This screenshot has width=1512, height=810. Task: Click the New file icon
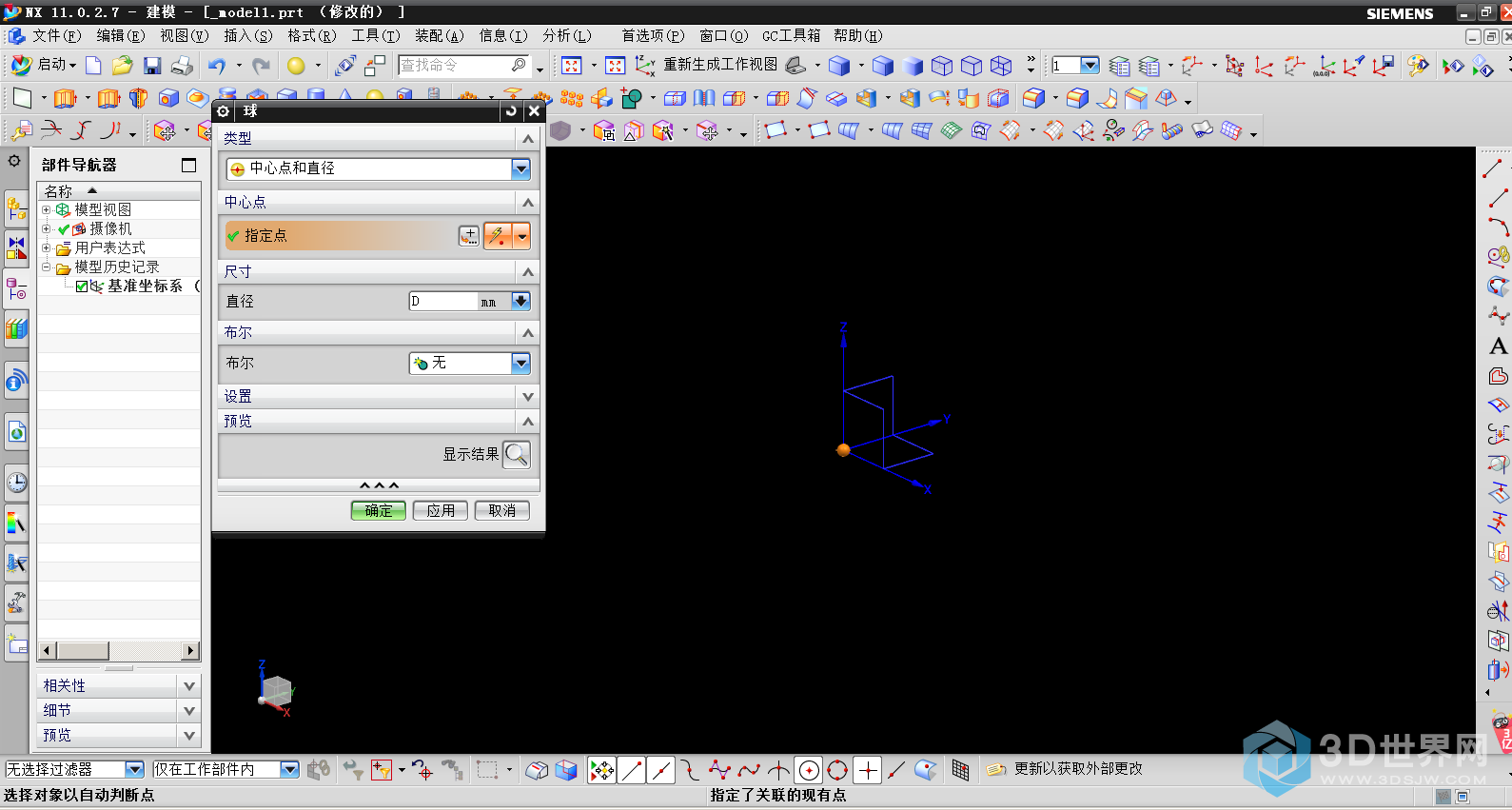coord(93,66)
